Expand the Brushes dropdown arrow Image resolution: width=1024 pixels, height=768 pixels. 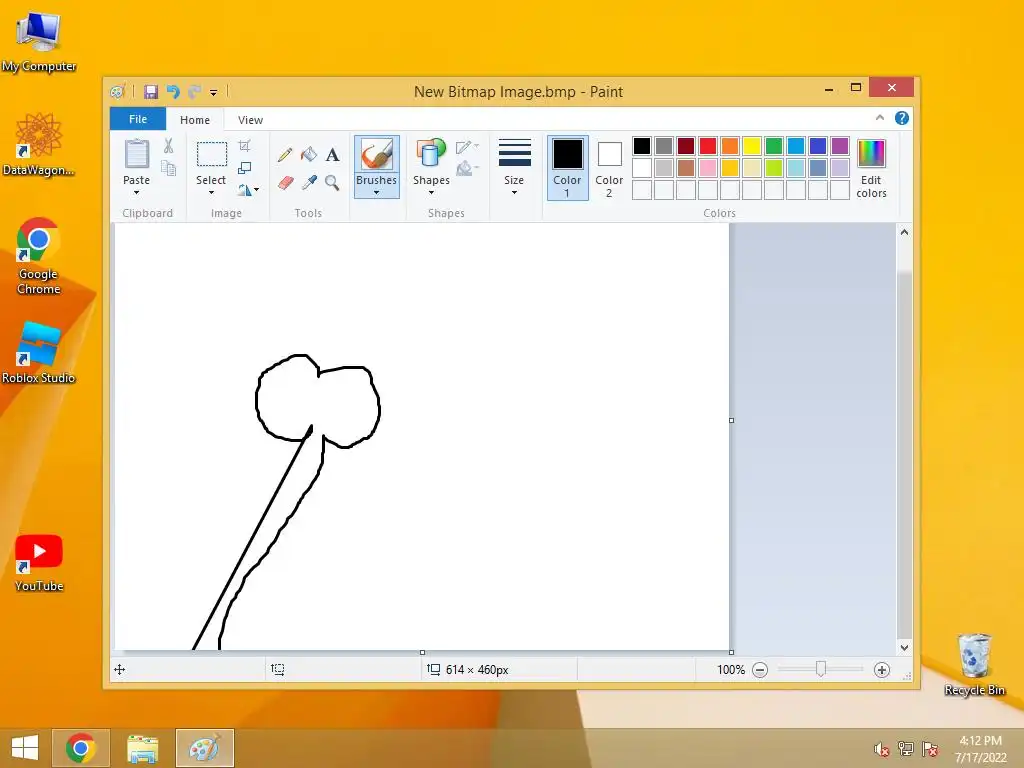pyautogui.click(x=376, y=193)
